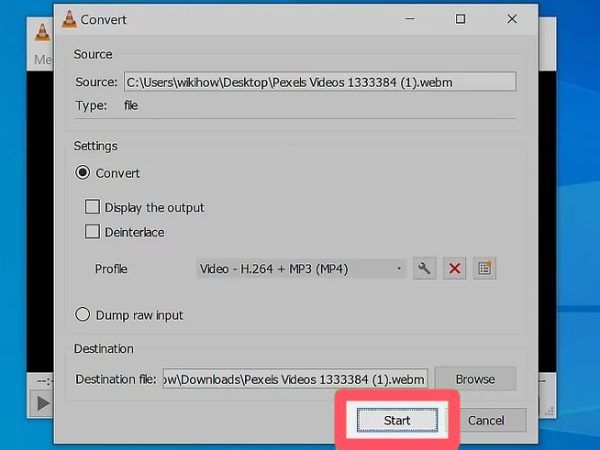Click the Destination file input field

(x=295, y=379)
